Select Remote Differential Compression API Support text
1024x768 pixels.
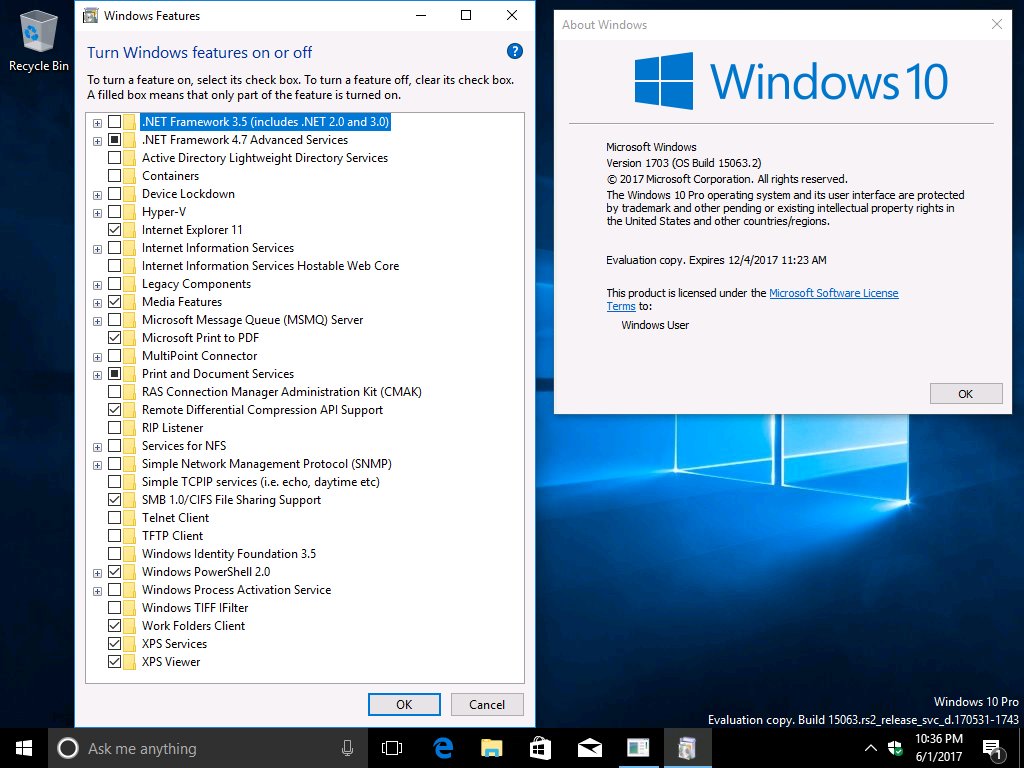click(263, 410)
